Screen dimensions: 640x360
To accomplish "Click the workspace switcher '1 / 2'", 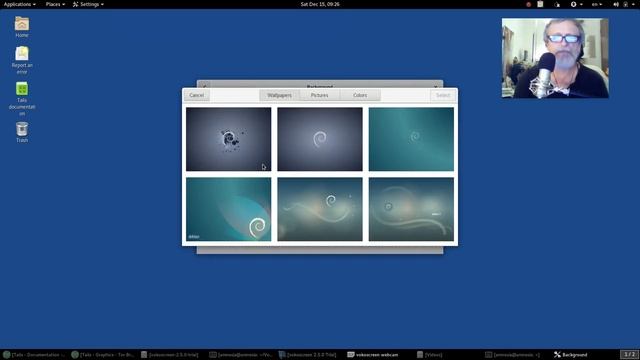I will [x=629, y=354].
